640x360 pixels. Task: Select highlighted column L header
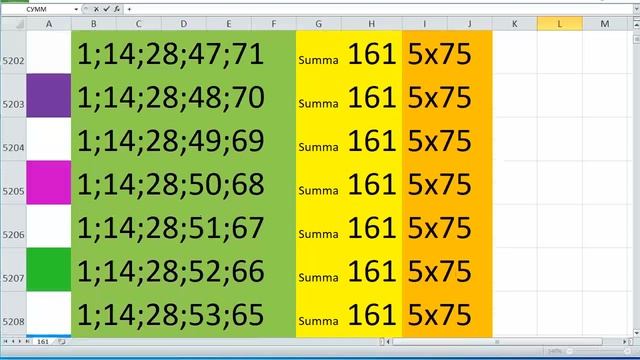(560, 24)
